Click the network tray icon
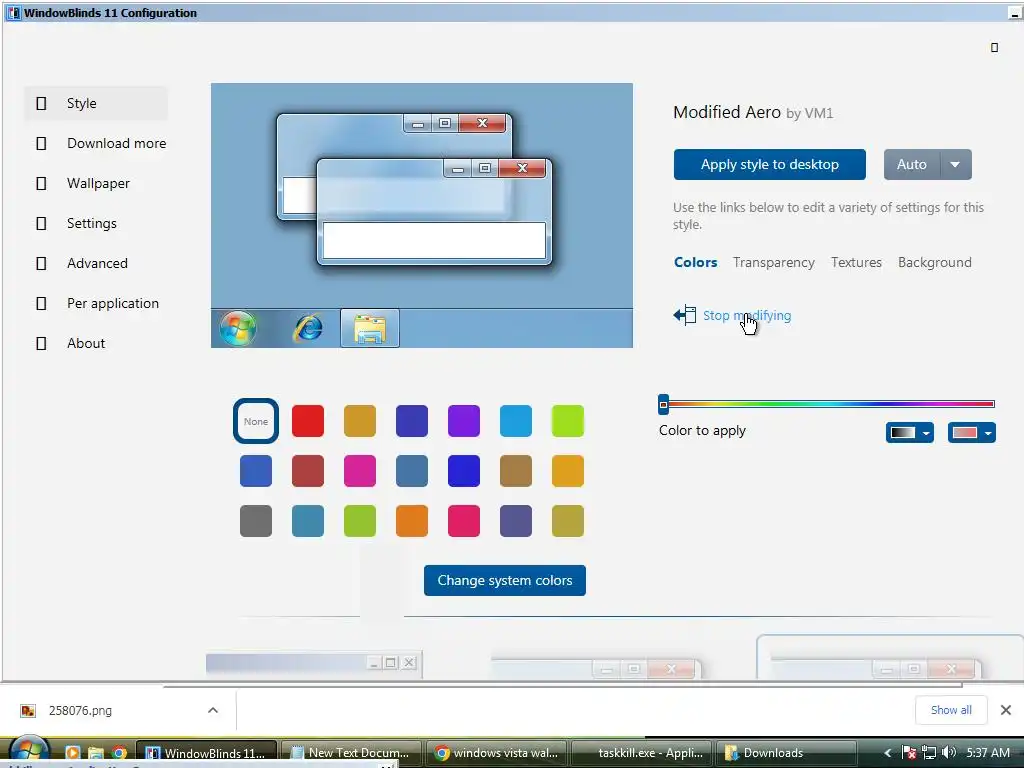Viewport: 1024px width, 768px height. click(929, 753)
